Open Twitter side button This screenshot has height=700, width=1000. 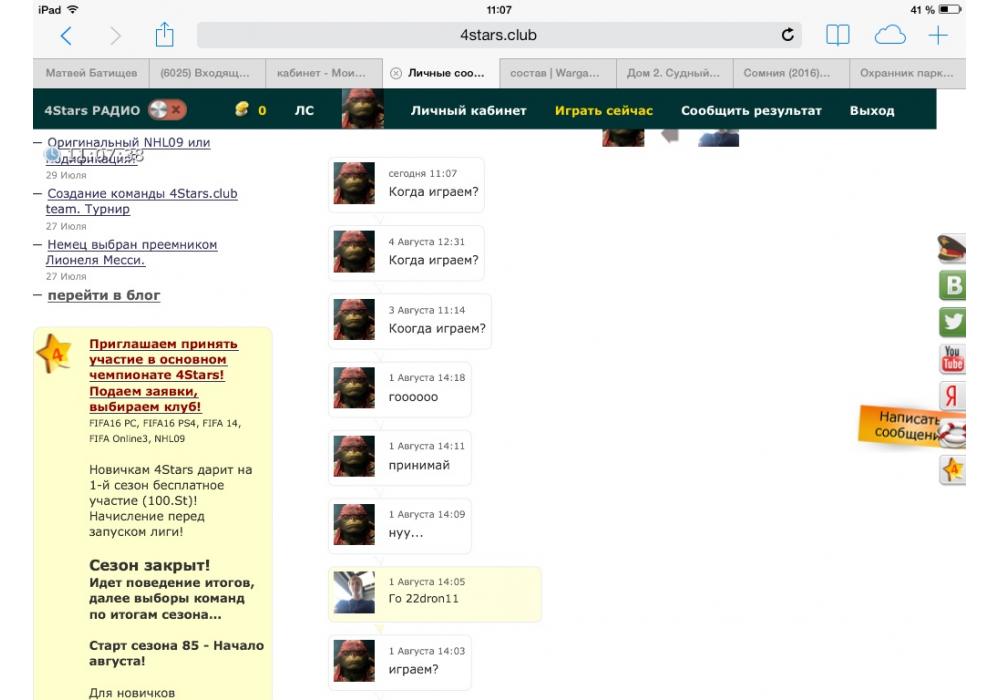click(952, 322)
